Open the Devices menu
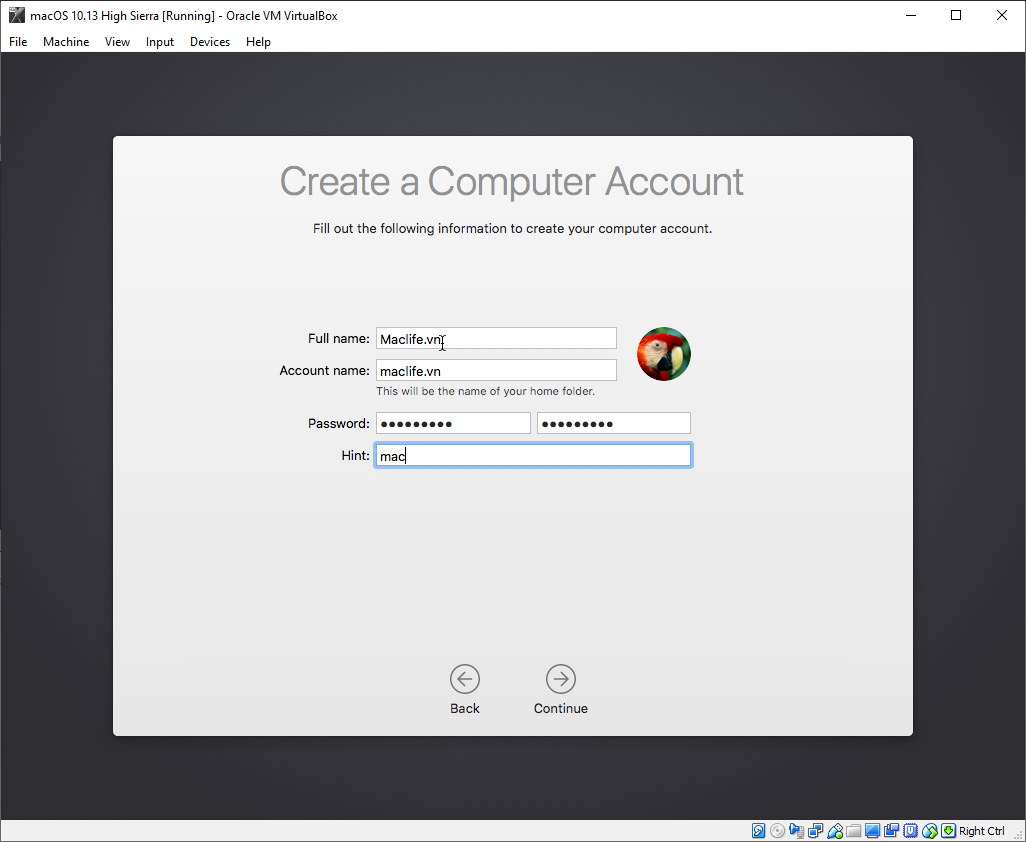The image size is (1026, 842). tap(209, 41)
